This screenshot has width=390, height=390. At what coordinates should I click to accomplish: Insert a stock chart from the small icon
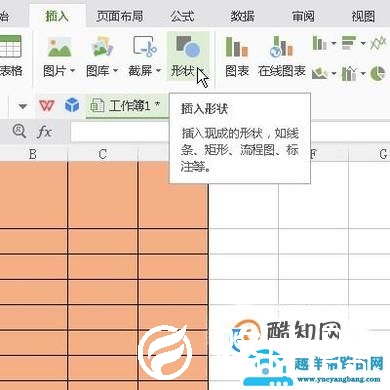tap(349, 73)
